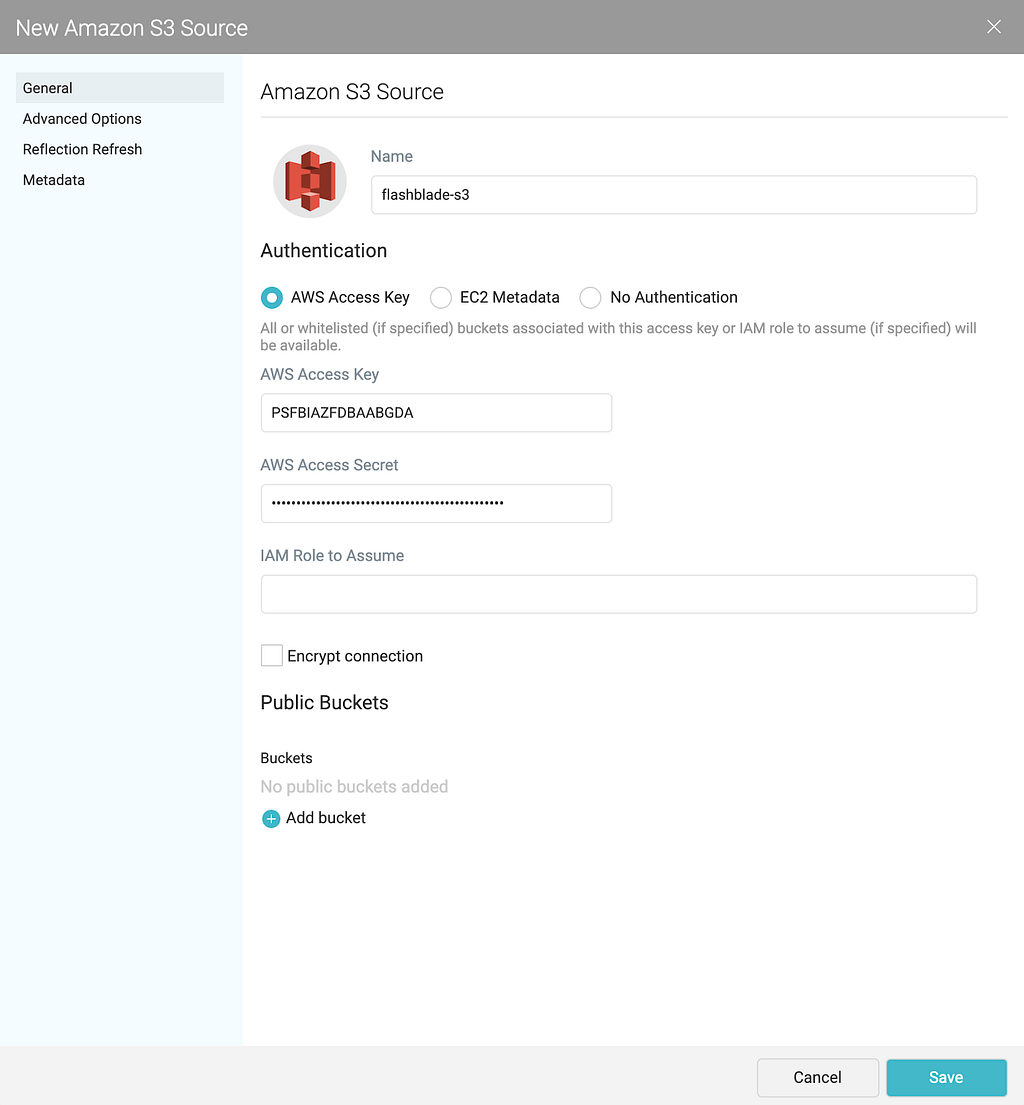Click the whitelisted buckets help text
Image resolution: width=1024 pixels, height=1105 pixels.
click(618, 336)
